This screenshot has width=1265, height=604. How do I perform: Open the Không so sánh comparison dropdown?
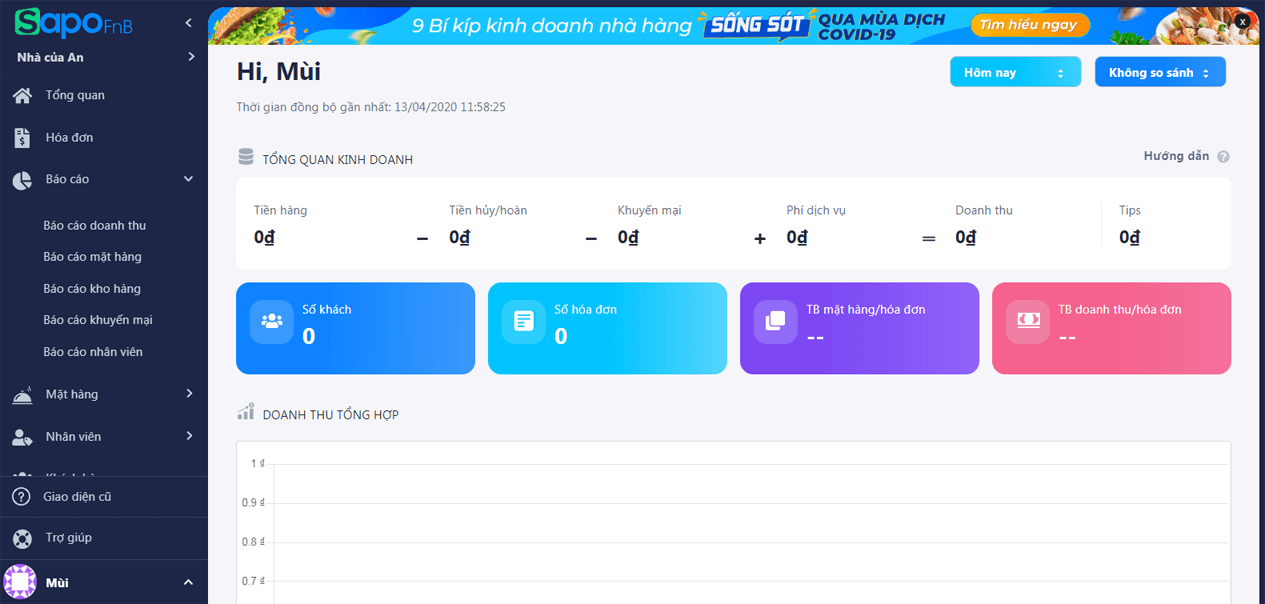point(1160,71)
